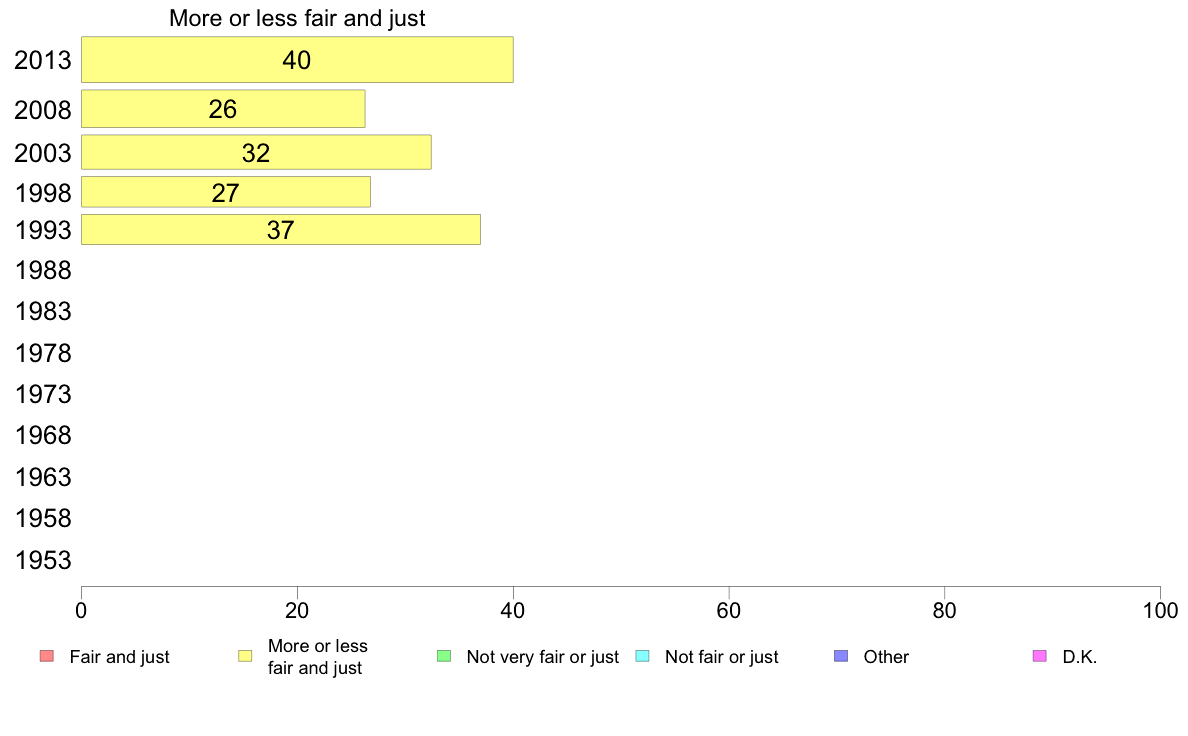
Task: Click the 100 tick on the x-axis
Action: (1160, 611)
